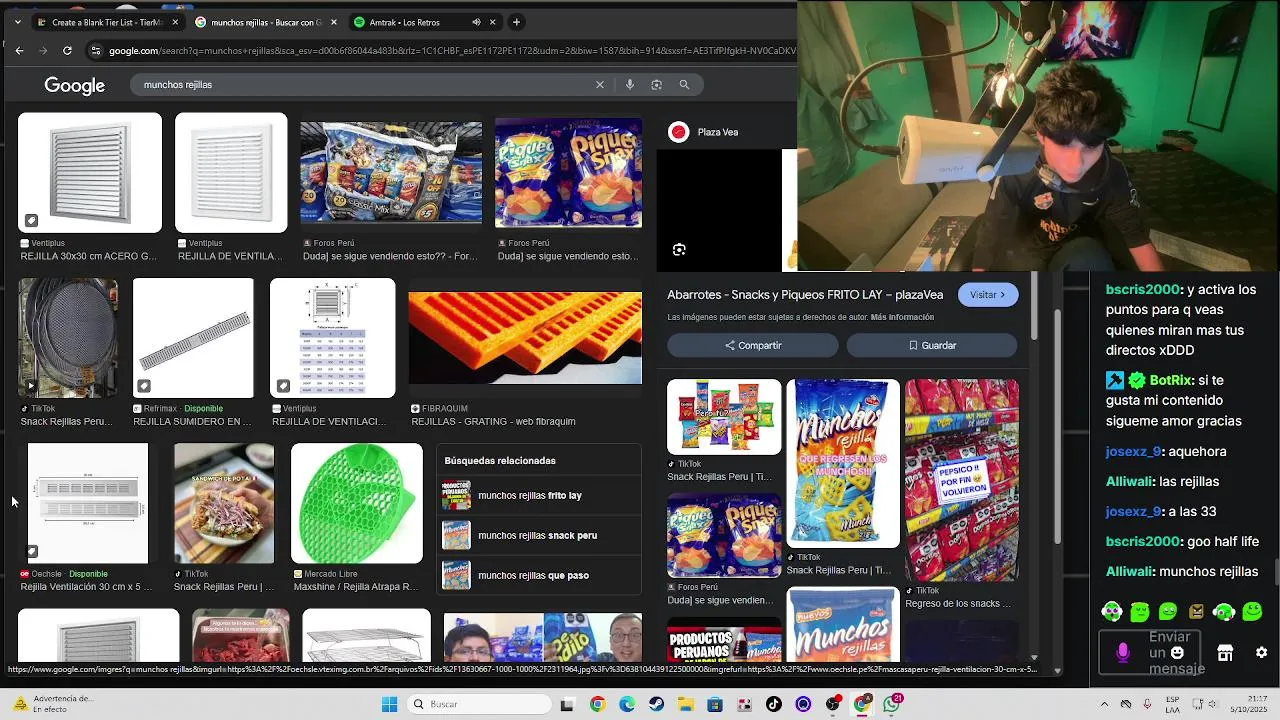Select related search munchos rejillas snack peru
The width and height of the screenshot is (1280, 720).
(540, 535)
